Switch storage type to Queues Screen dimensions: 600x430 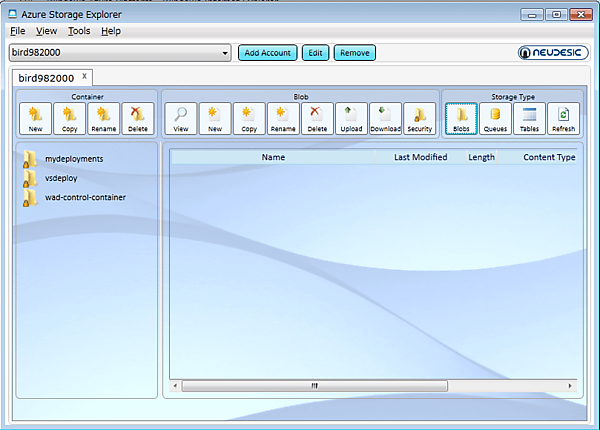495,119
